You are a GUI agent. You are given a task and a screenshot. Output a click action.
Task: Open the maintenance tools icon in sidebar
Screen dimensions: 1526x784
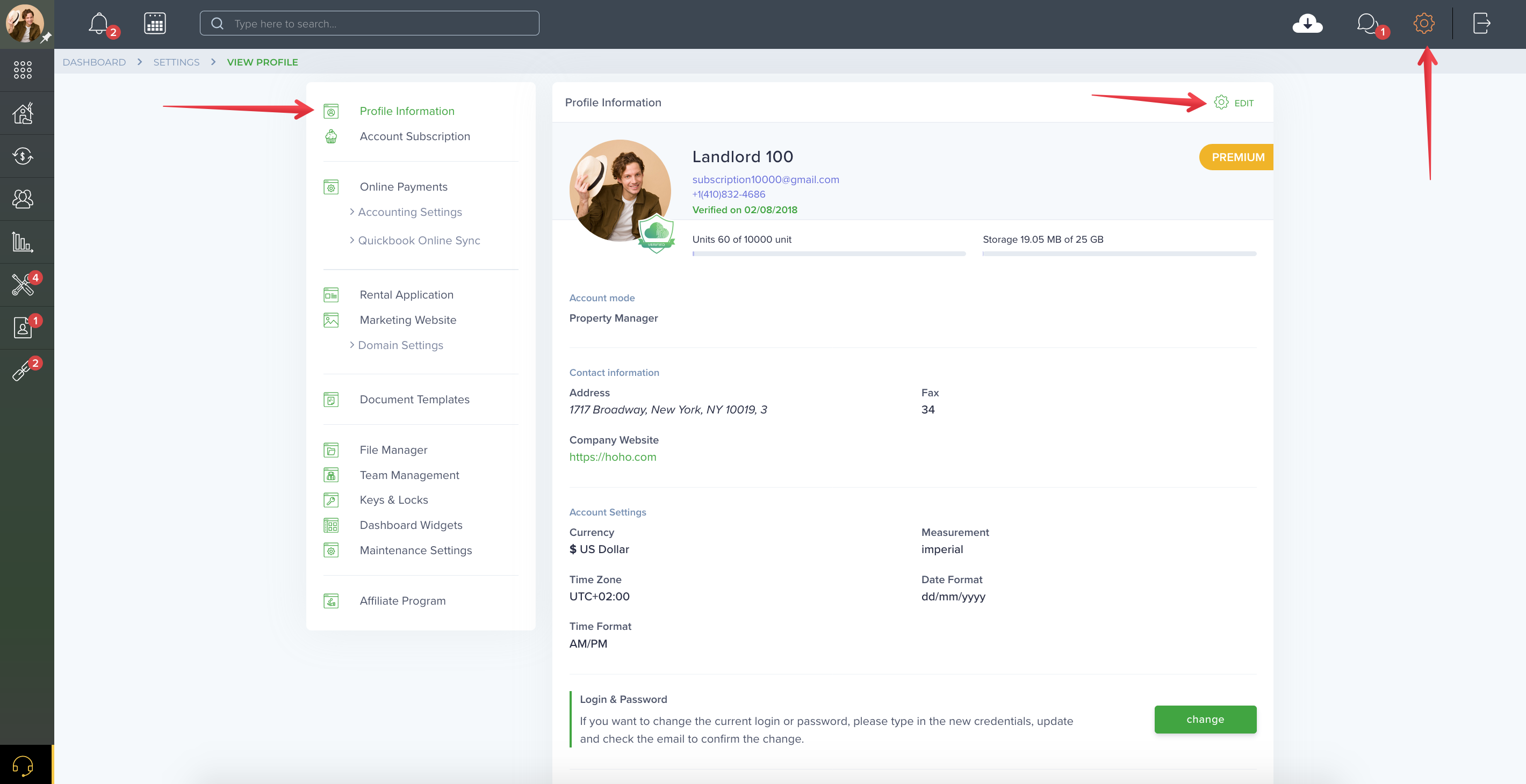click(23, 285)
